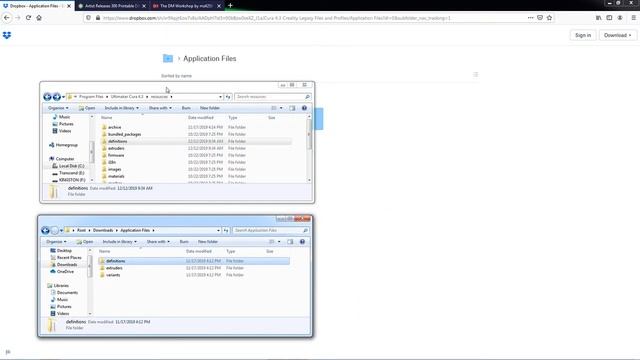Viewport: 640px width, 360px height.
Task: Select Recent Places in the navigation pane
Action: [69, 258]
